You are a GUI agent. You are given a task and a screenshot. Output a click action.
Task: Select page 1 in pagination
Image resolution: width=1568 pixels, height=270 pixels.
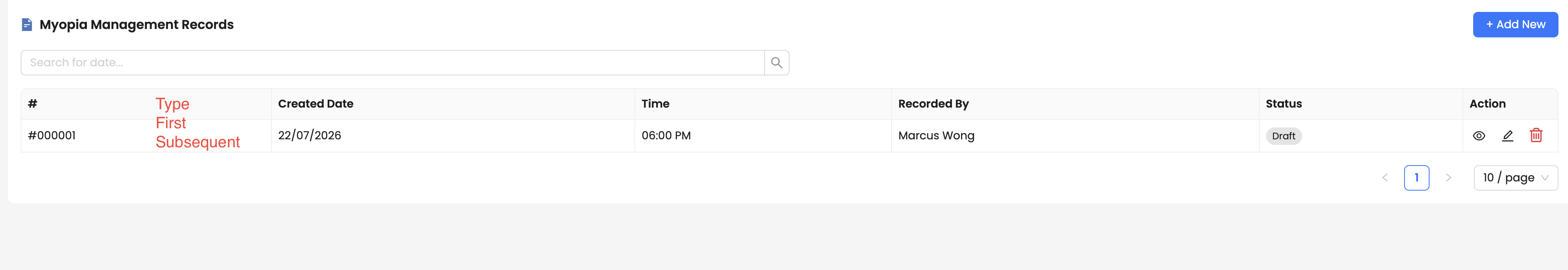[1416, 178]
